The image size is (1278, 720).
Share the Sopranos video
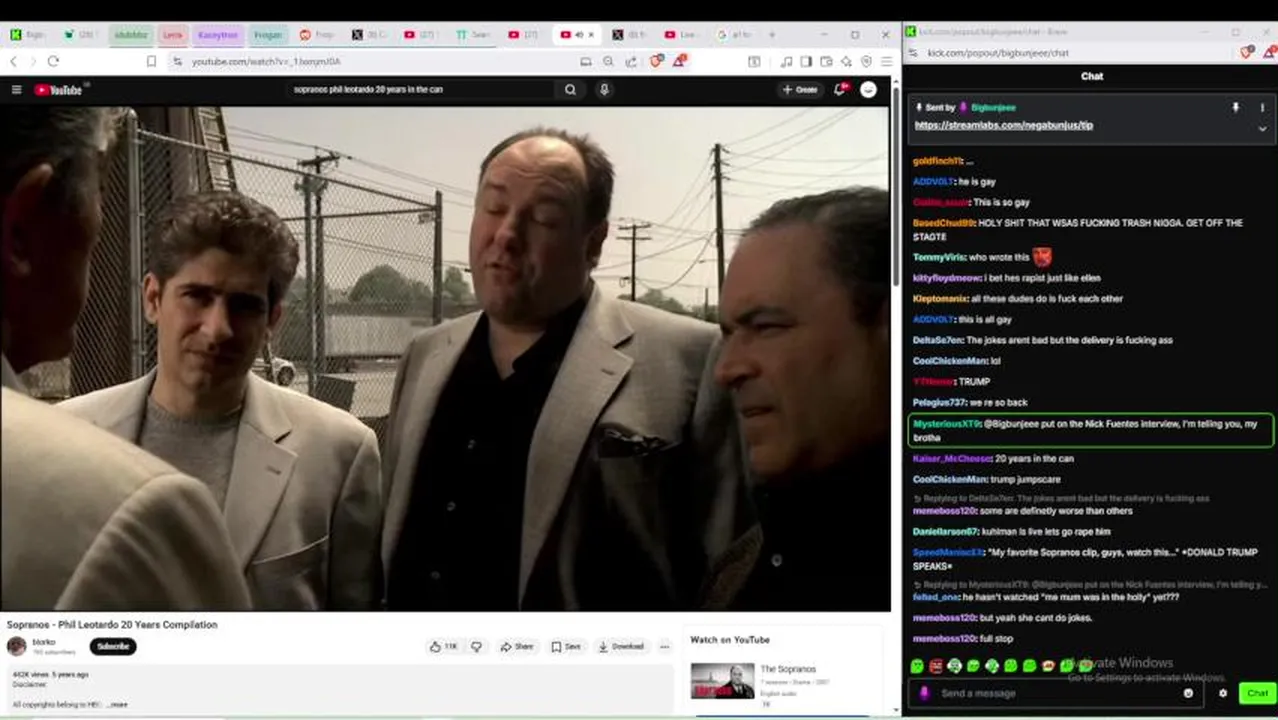point(517,646)
